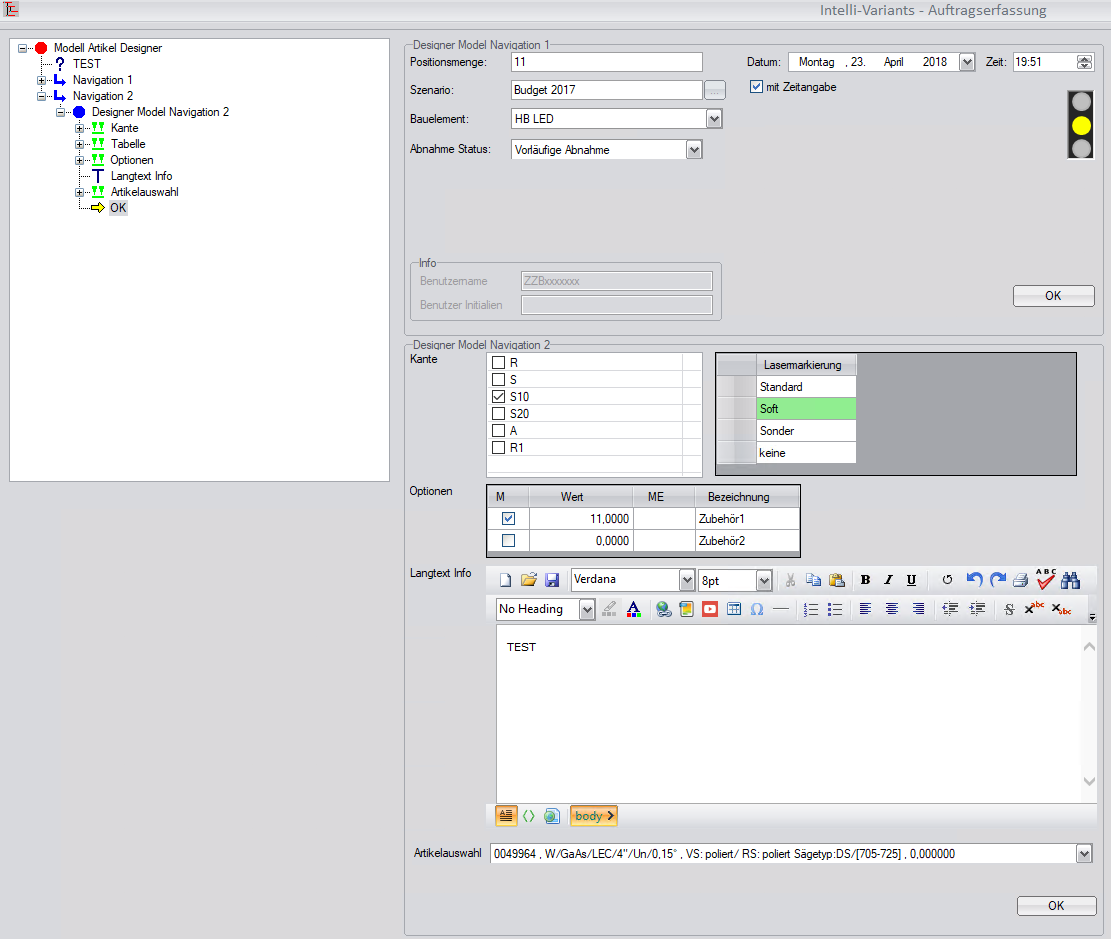Apply strikethrough formatting

coord(1009,609)
